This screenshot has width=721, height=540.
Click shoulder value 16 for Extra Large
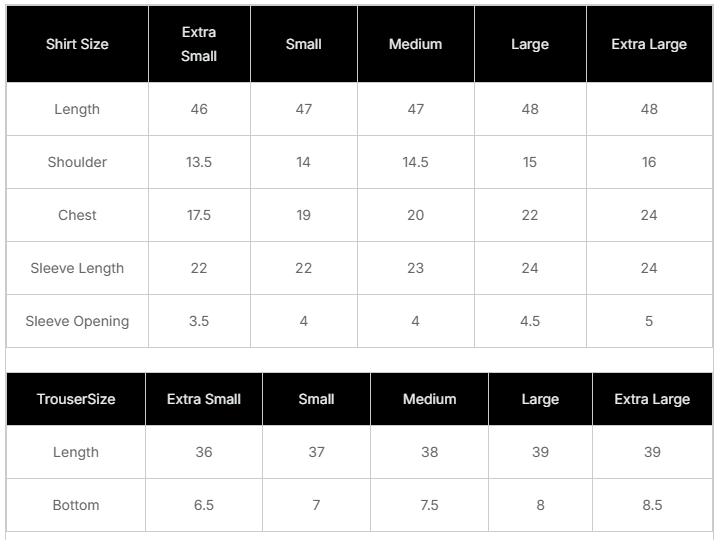click(x=649, y=162)
